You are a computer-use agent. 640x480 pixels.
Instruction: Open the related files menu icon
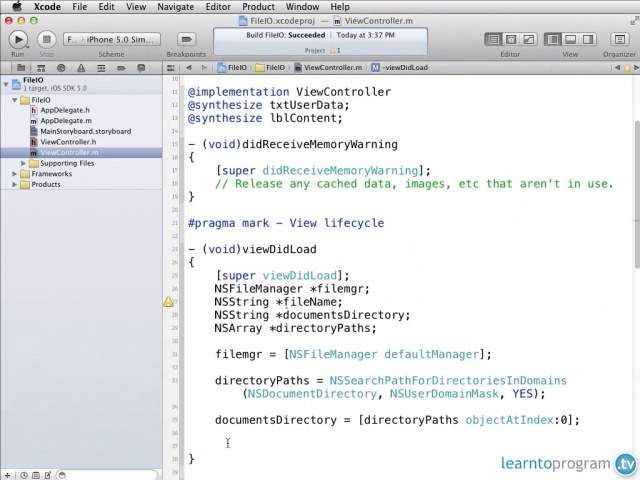click(x=171, y=68)
